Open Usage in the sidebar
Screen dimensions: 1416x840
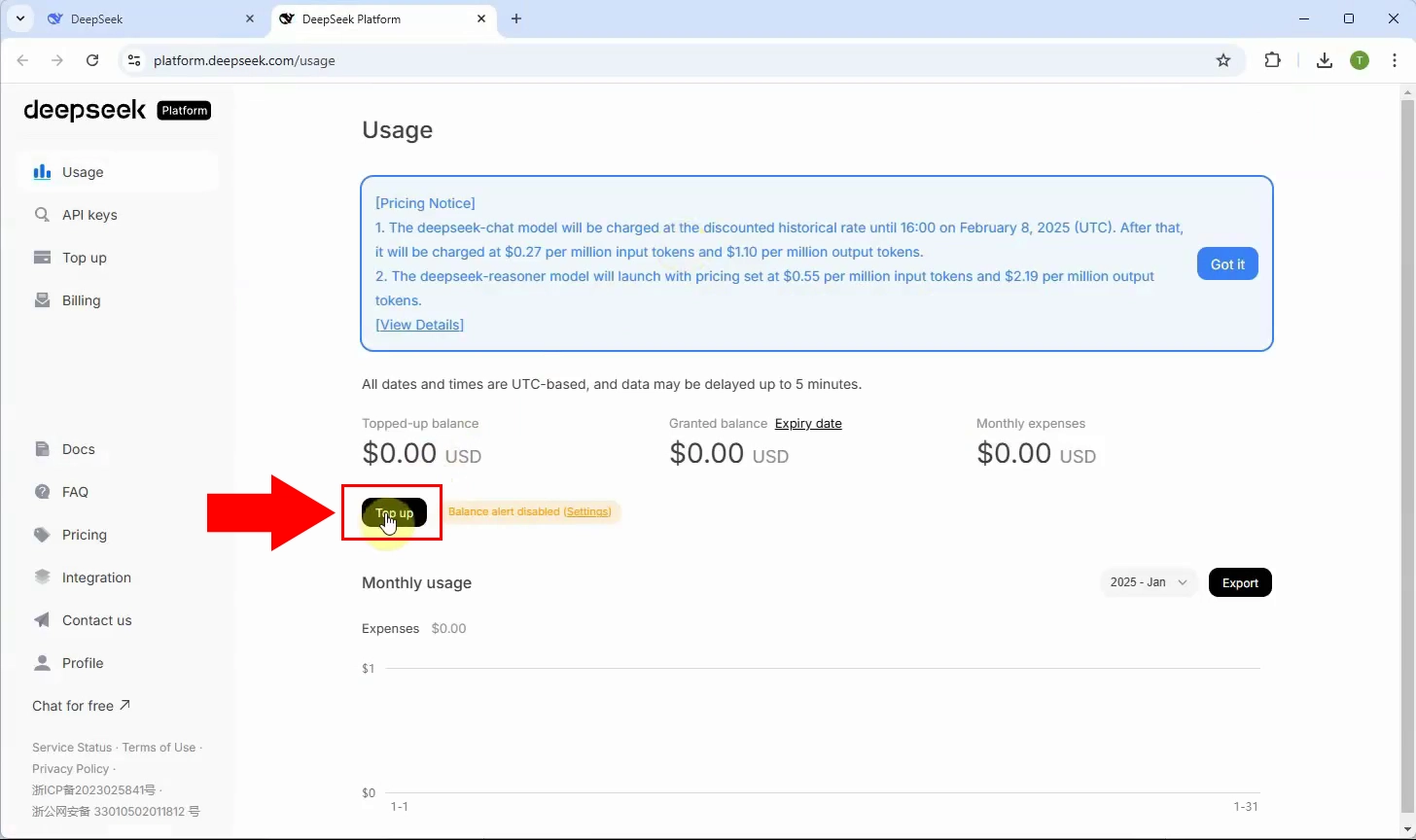coord(118,172)
